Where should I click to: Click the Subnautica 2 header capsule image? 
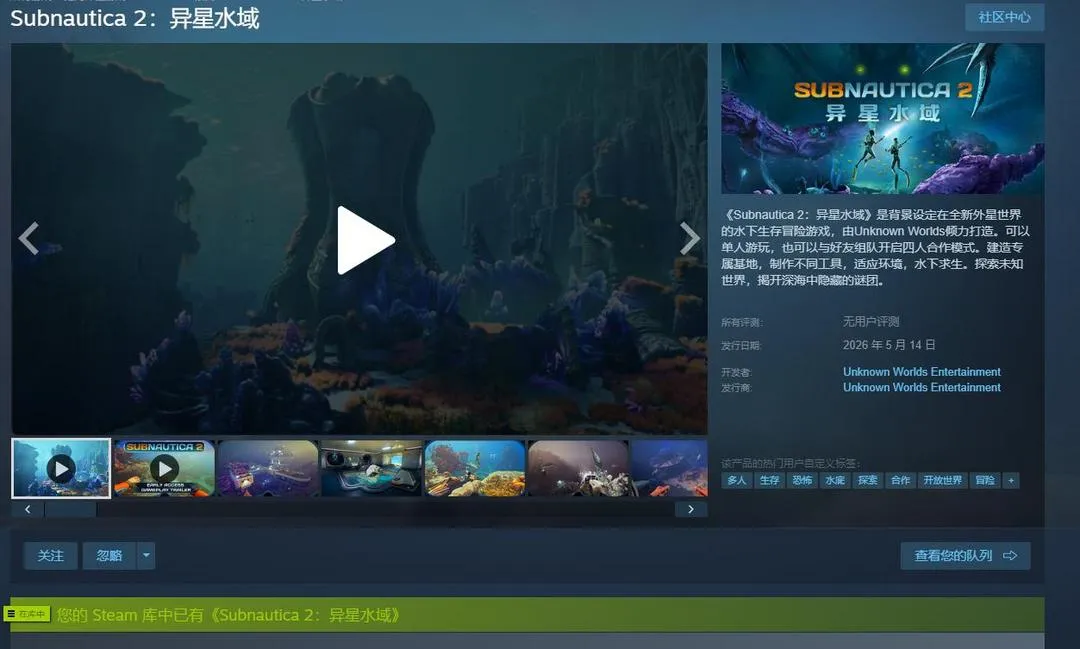(882, 119)
